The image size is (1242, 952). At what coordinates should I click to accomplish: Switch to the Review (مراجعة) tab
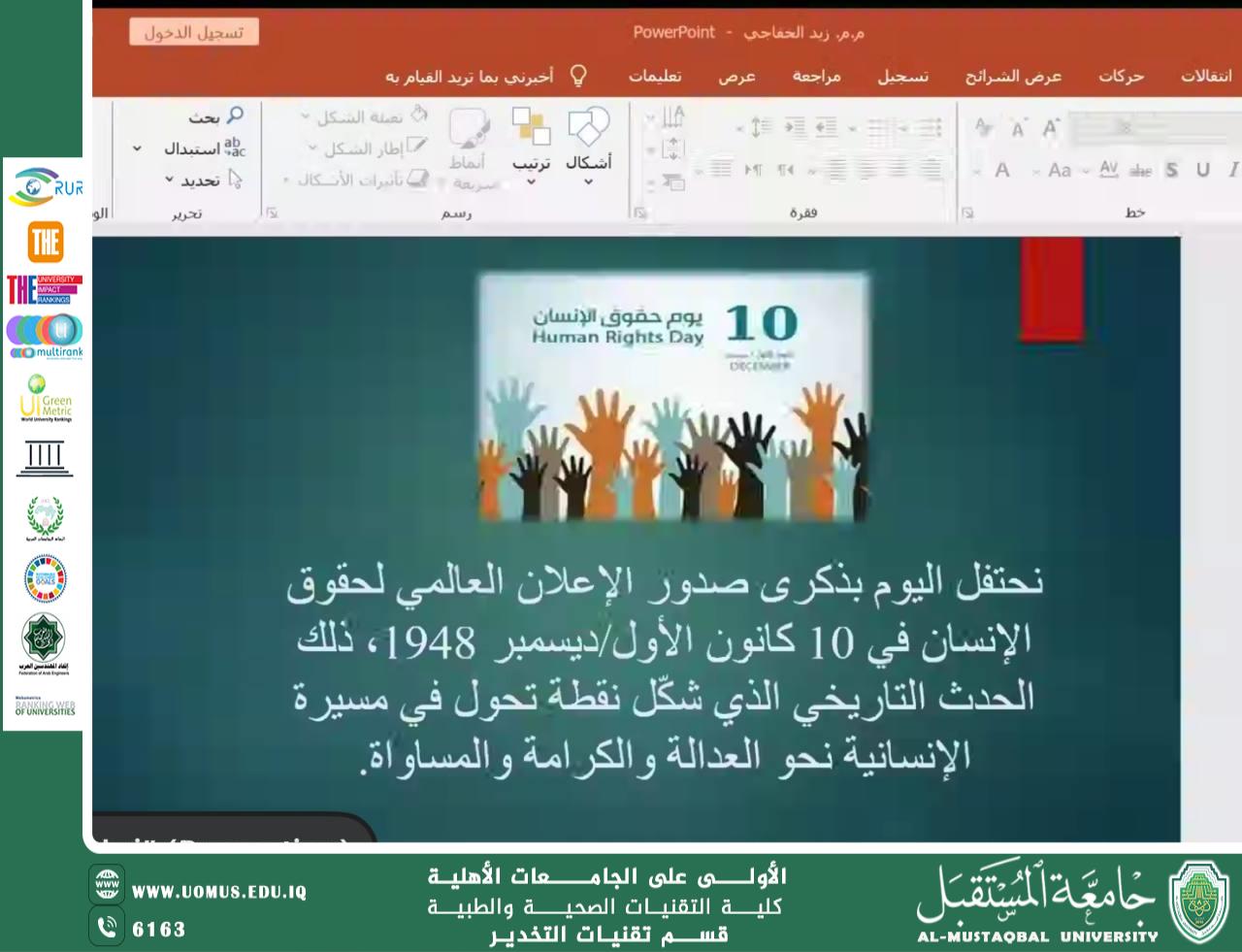click(x=816, y=76)
